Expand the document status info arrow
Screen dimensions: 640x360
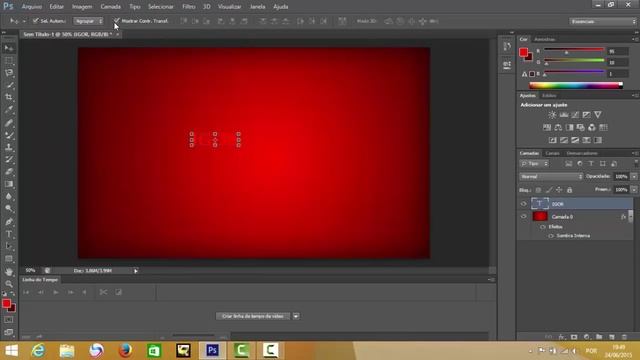136,271
